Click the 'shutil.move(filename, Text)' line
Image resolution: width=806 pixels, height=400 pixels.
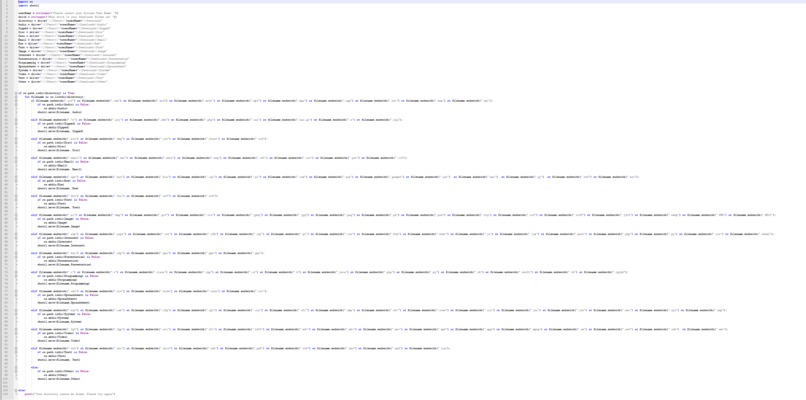pos(59,360)
